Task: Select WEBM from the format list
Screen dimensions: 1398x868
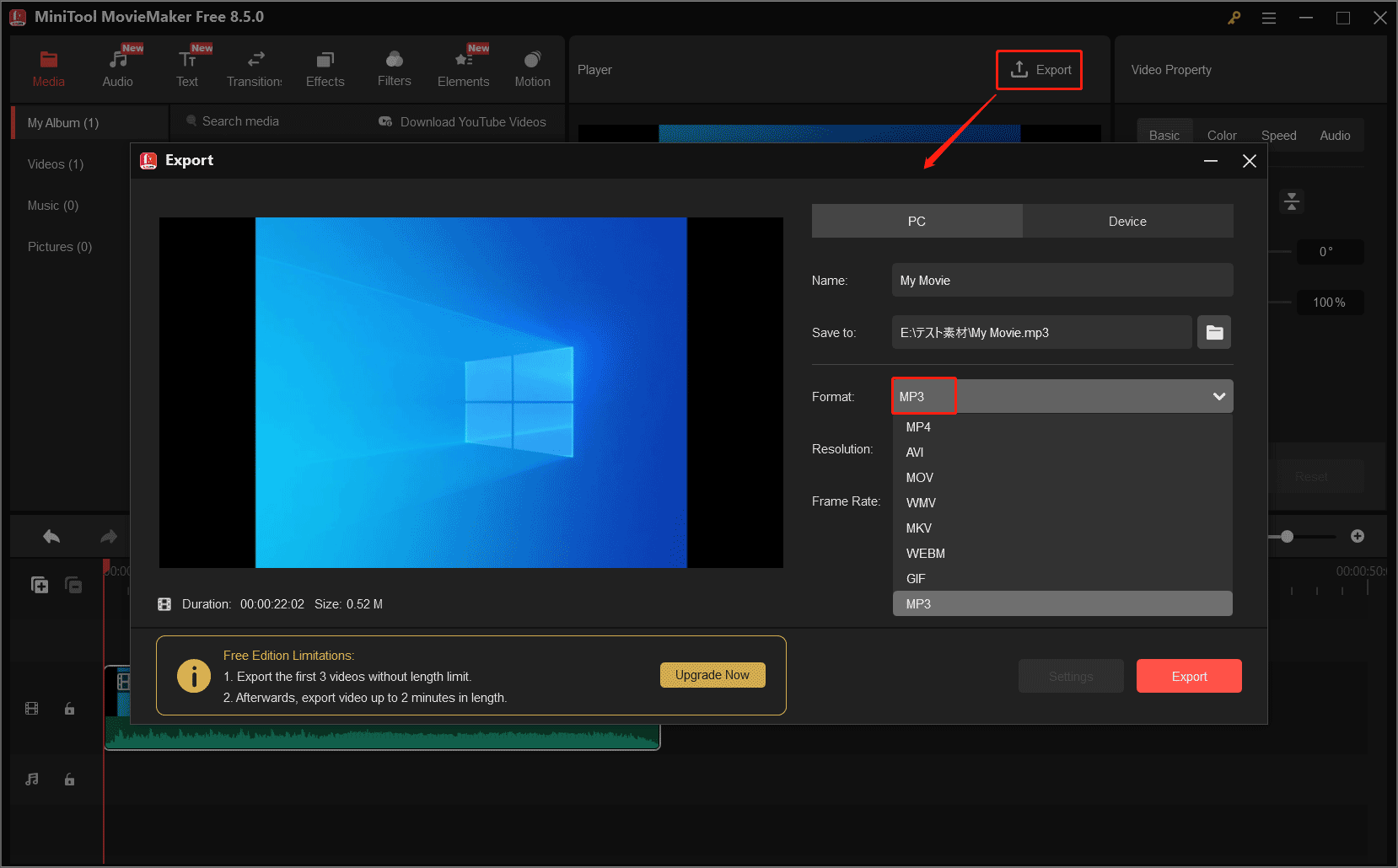Action: point(925,553)
